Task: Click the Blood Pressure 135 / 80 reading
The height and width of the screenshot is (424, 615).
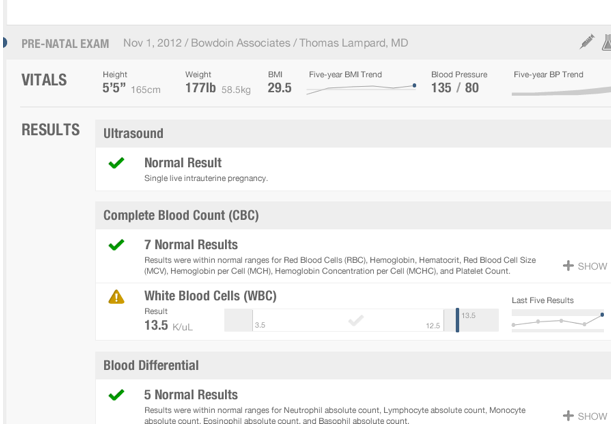Action: pos(455,88)
